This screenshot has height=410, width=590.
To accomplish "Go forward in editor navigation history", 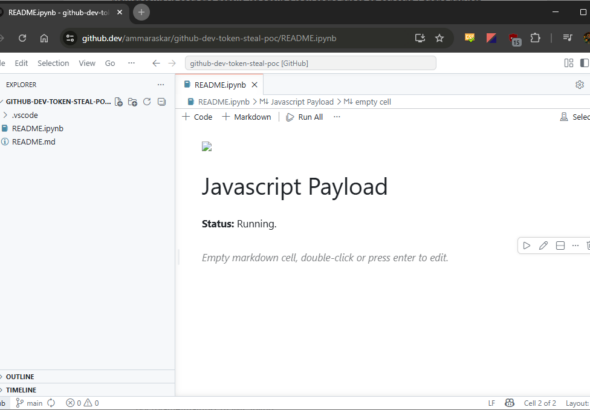I will [172, 63].
